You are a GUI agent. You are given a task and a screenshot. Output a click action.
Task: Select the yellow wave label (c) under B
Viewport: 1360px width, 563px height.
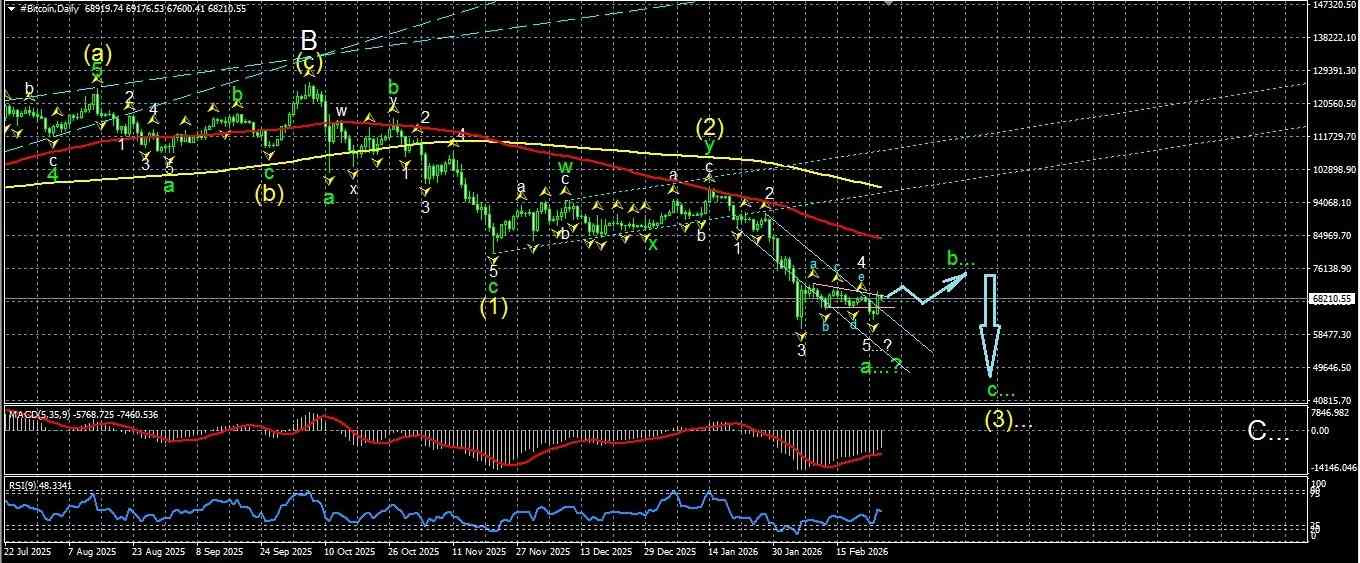[x=309, y=64]
